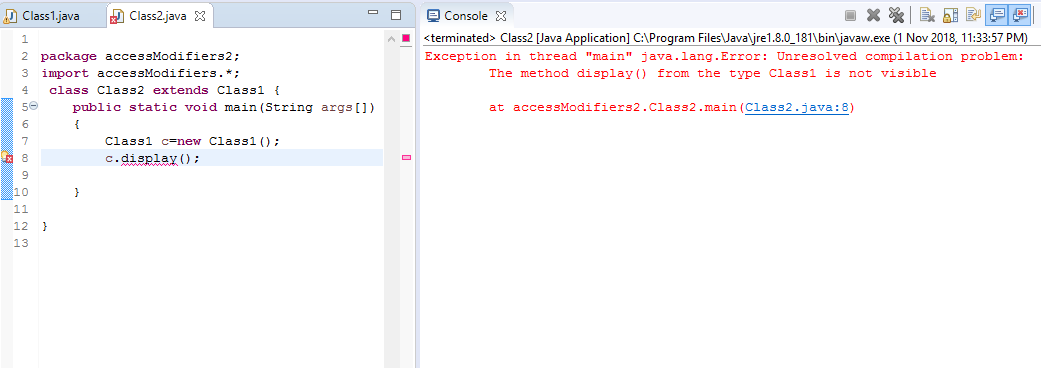
Task: Select the Console view tab
Action: [465, 15]
